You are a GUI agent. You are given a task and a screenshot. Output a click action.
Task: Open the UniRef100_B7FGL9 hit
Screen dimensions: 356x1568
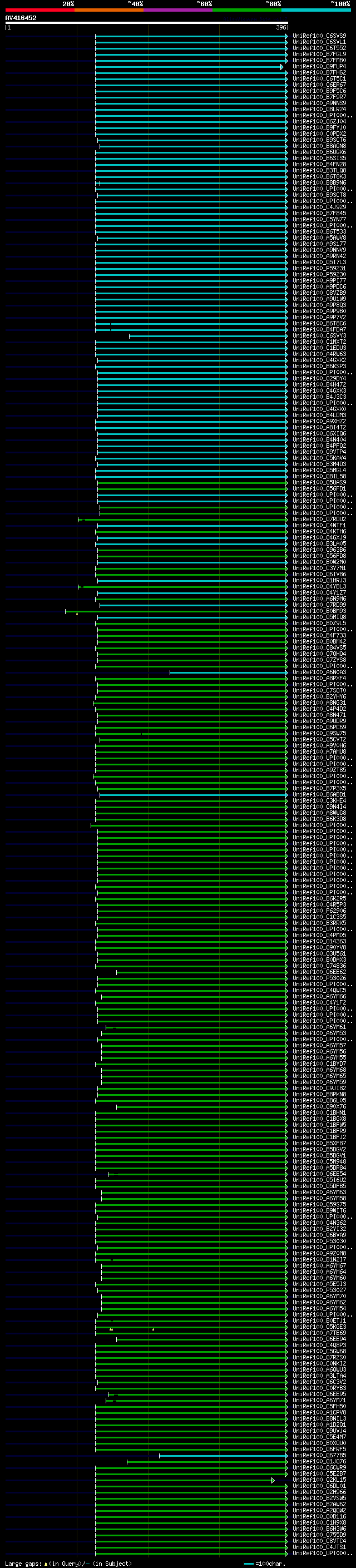[x=319, y=54]
